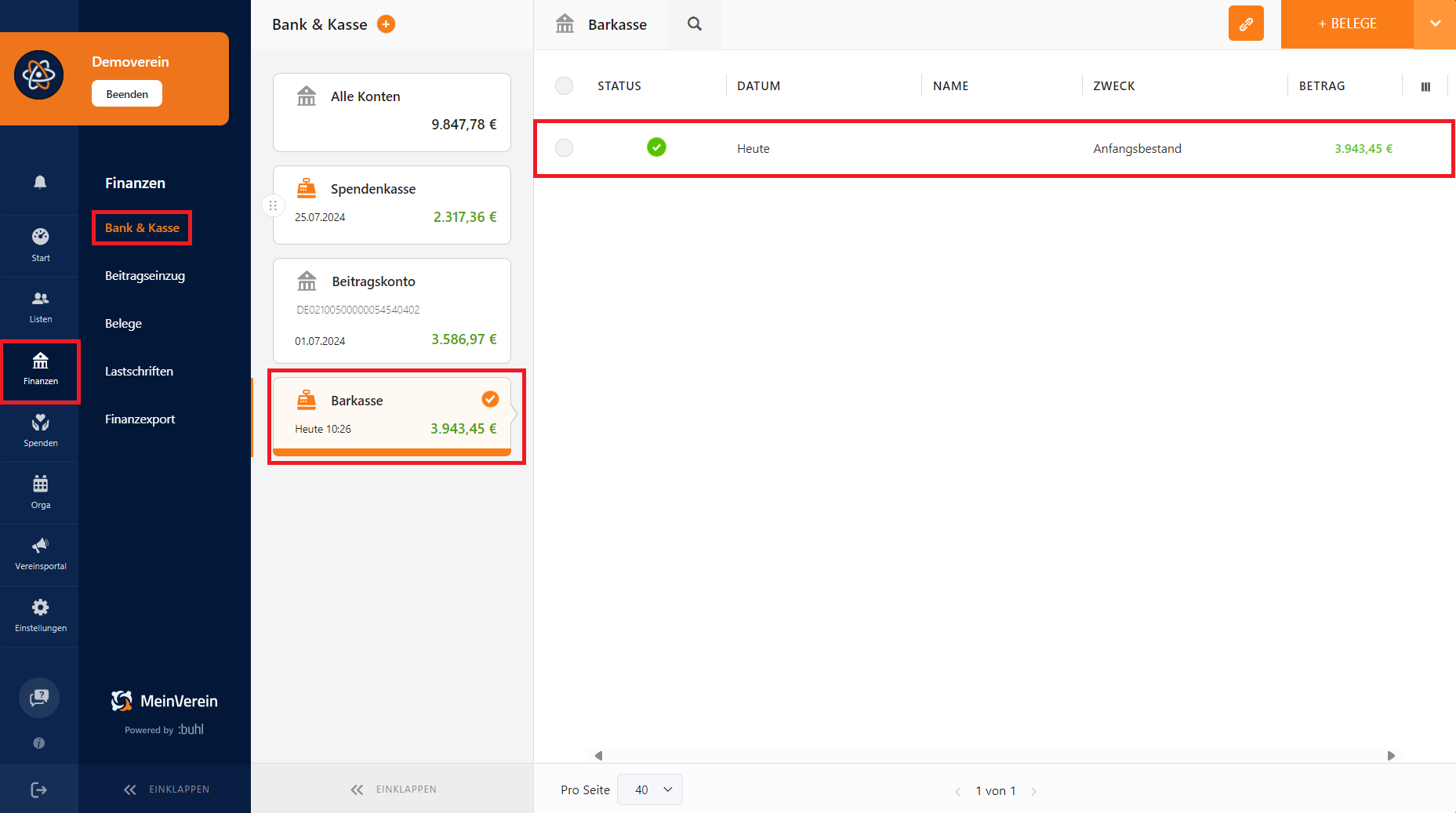Click bank icon in Barkasse header
The image size is (1456, 813).
point(565,24)
